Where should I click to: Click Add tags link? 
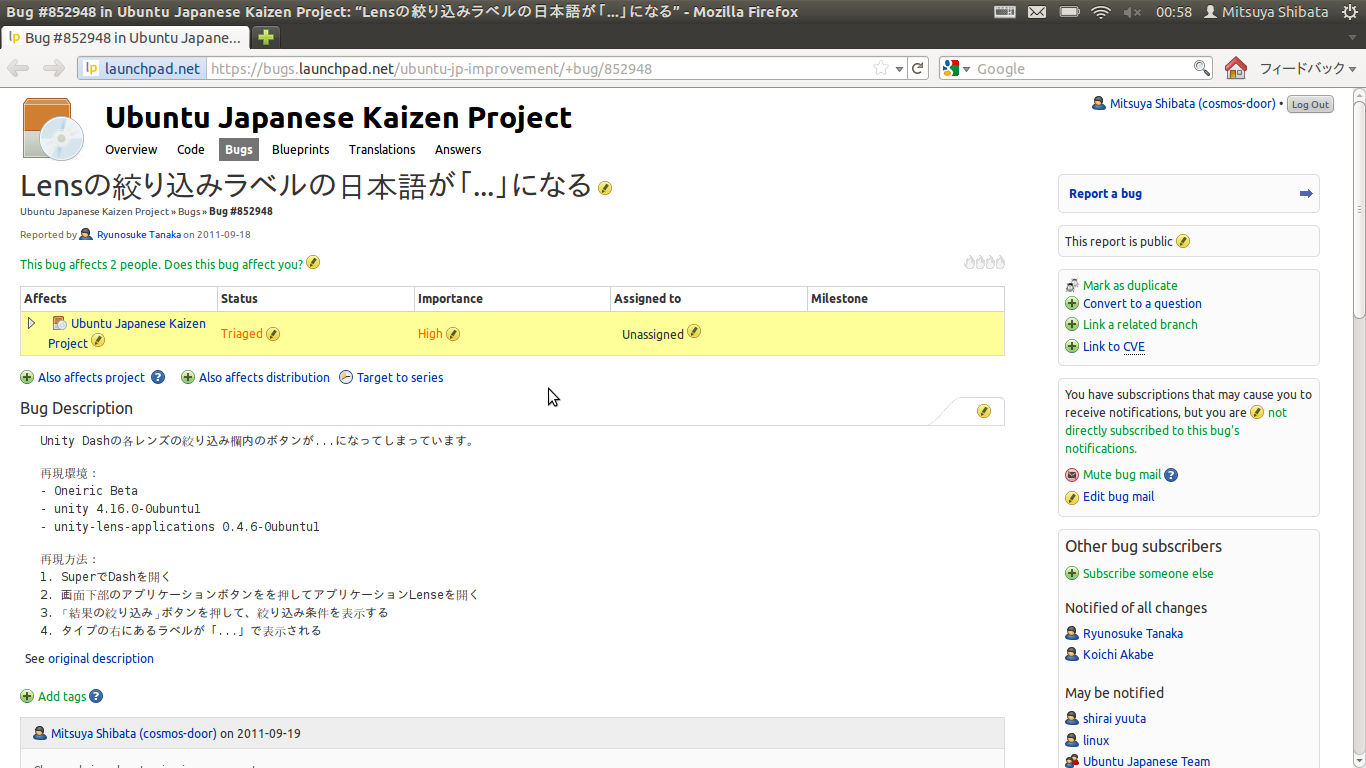tap(62, 696)
